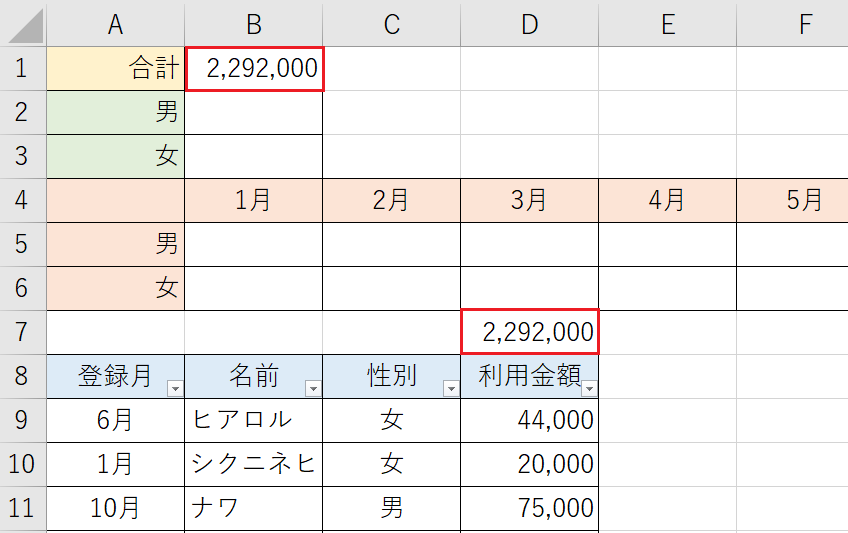Select cell B5 under 1月 for 男
The image size is (848, 533).
254,244
